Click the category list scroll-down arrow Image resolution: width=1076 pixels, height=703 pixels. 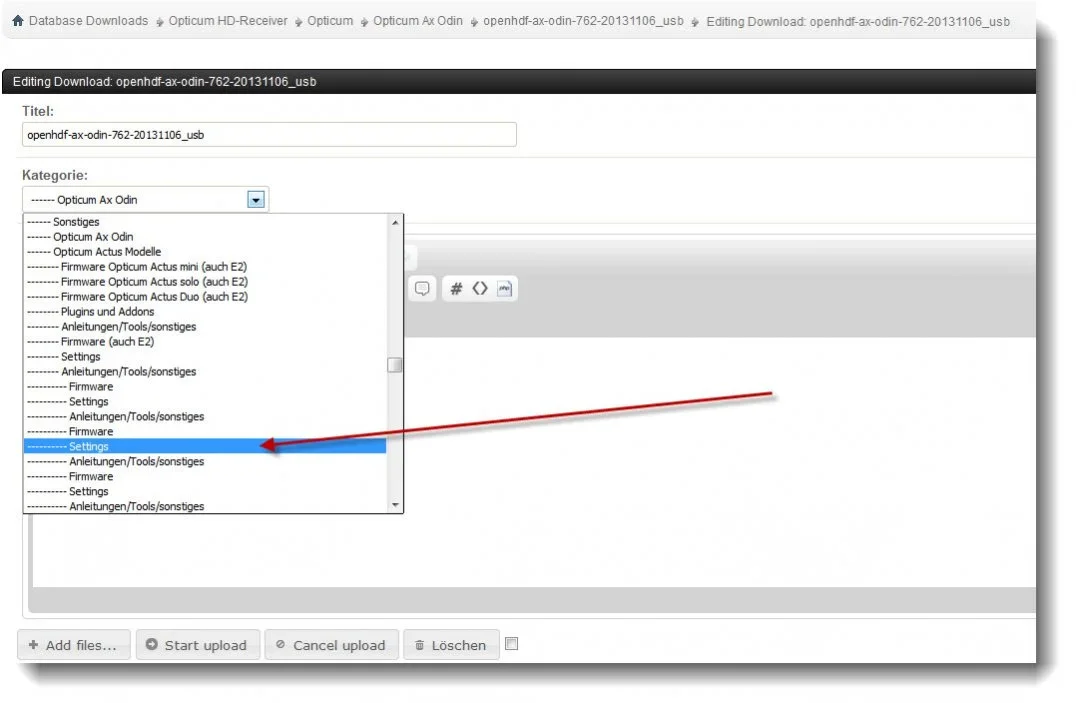[x=395, y=505]
